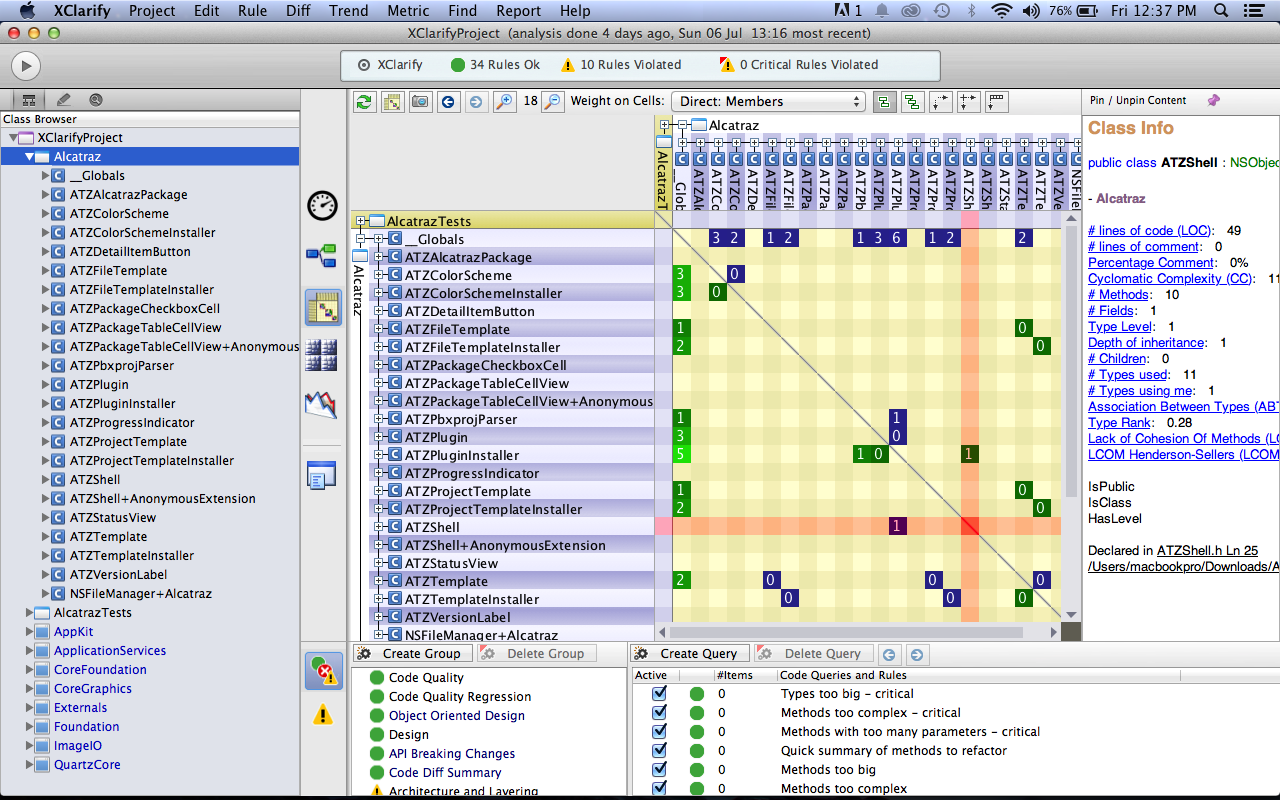Open Spotlight search in menu bar

tap(1221, 11)
